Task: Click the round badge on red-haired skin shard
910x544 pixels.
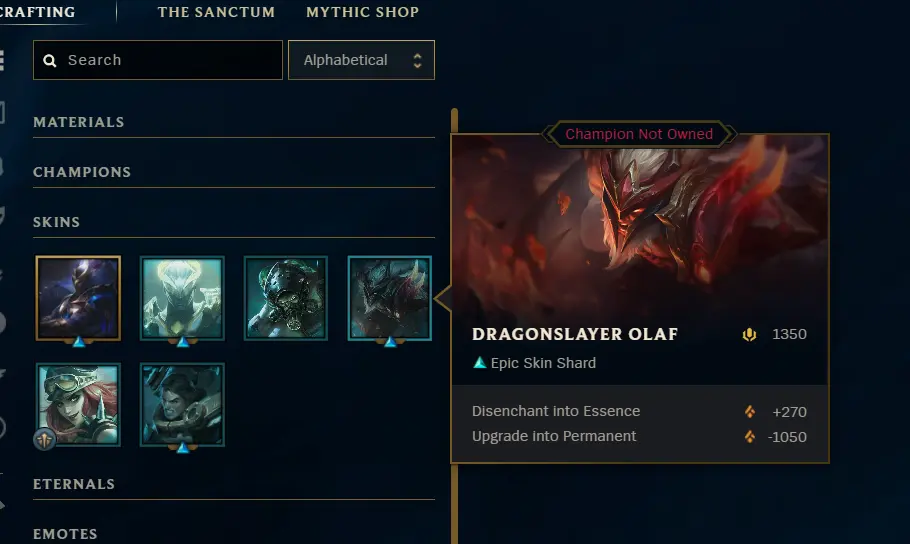Action: [45, 439]
